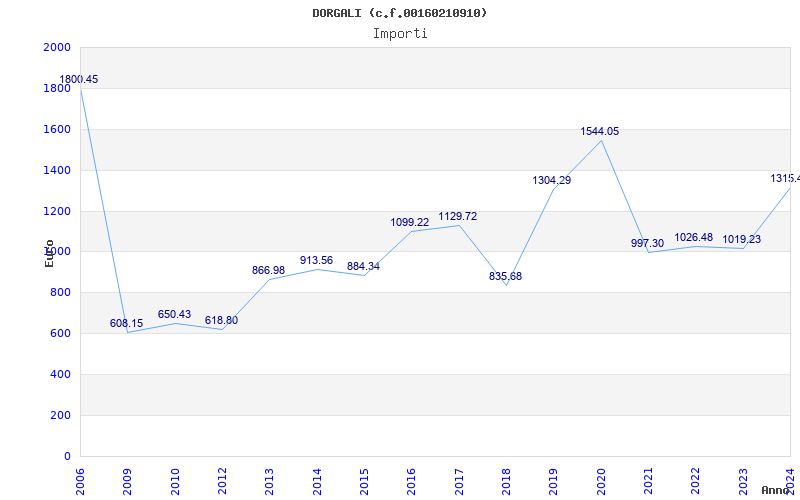Select the 2010 x-axis year label
Viewport: 800px width, 500px height.
[x=175, y=481]
